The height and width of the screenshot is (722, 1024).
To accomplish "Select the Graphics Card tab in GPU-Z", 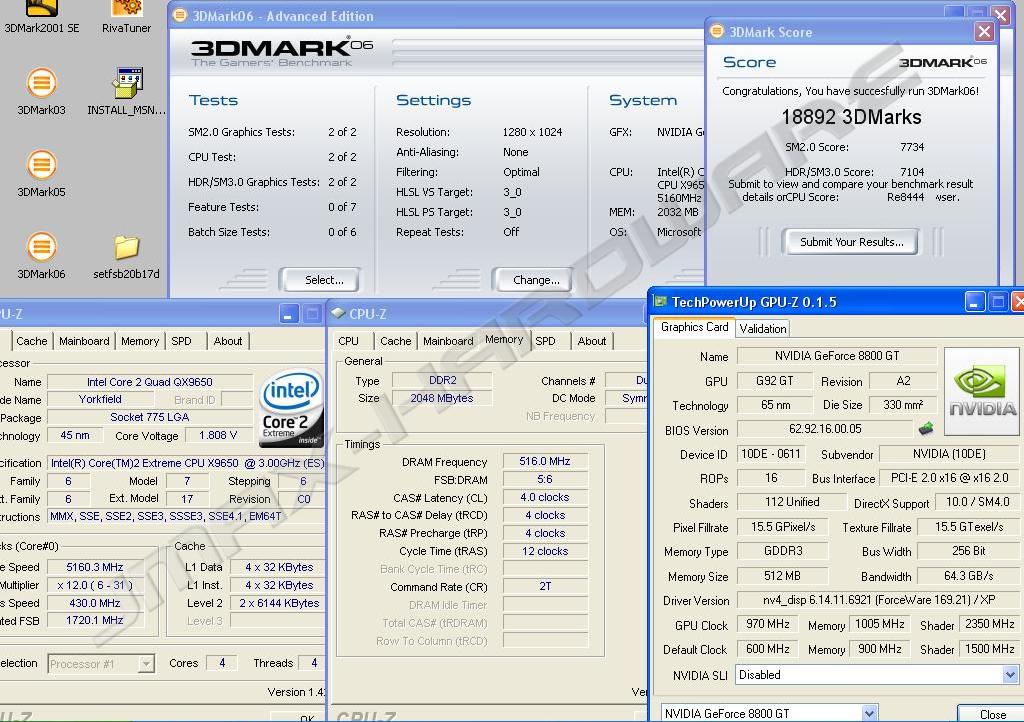I will tap(694, 327).
